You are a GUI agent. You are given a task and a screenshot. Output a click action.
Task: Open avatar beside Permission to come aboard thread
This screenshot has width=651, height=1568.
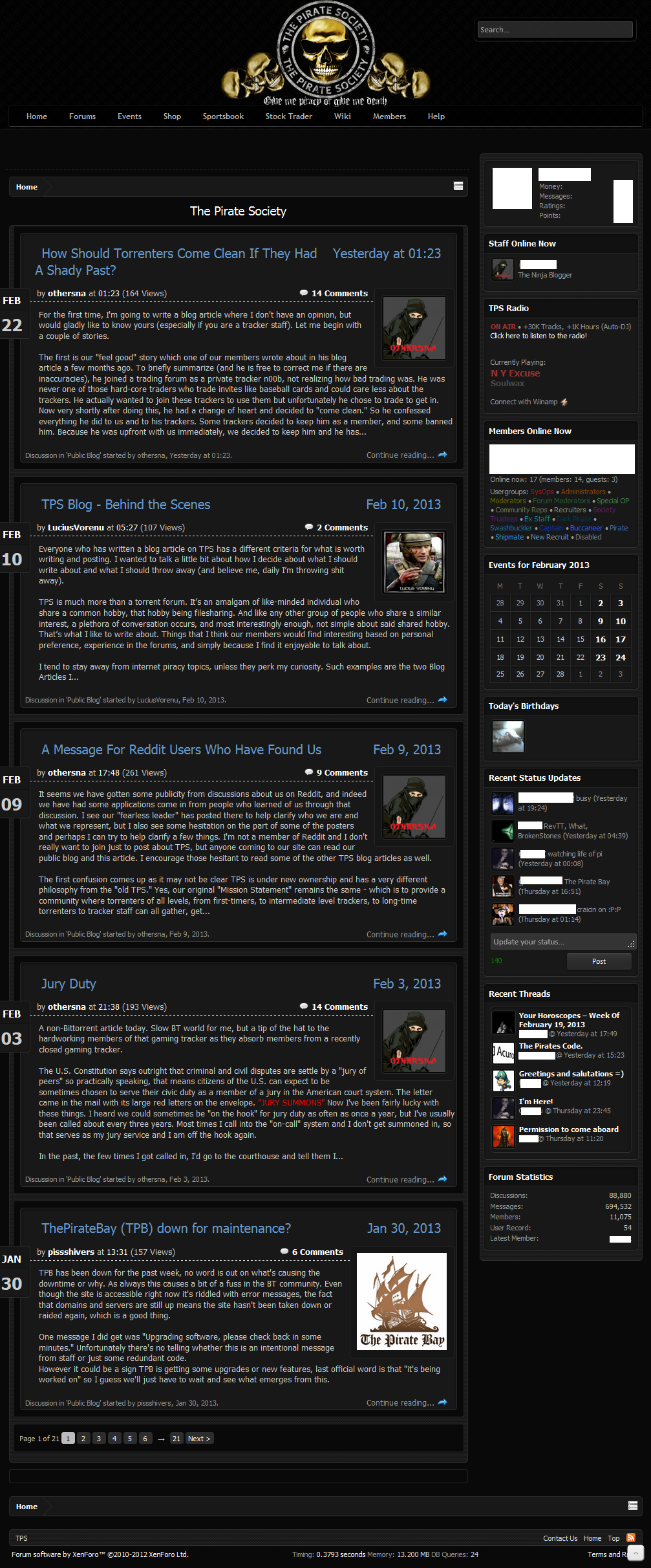click(503, 1136)
